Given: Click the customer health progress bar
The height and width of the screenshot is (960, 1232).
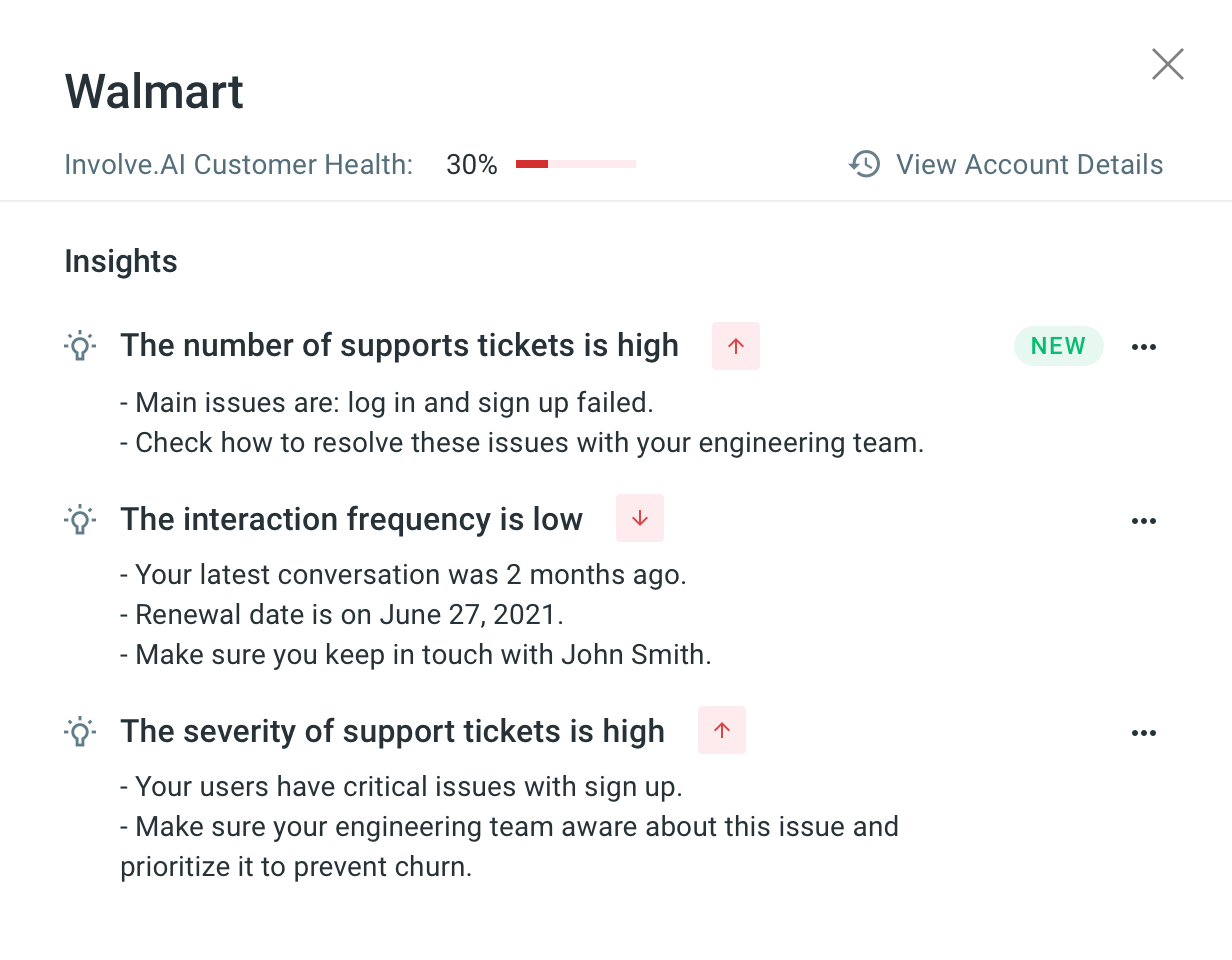Looking at the screenshot, I should (576, 164).
